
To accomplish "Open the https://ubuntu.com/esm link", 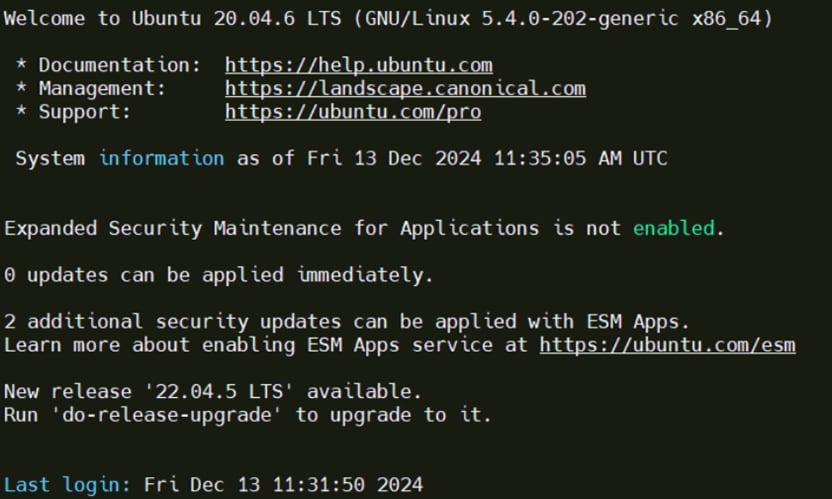I will point(668,345).
